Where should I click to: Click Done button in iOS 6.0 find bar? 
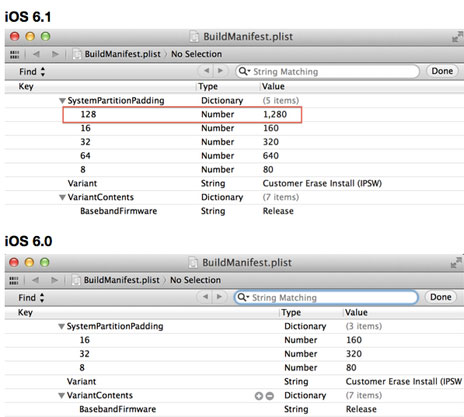click(x=441, y=297)
